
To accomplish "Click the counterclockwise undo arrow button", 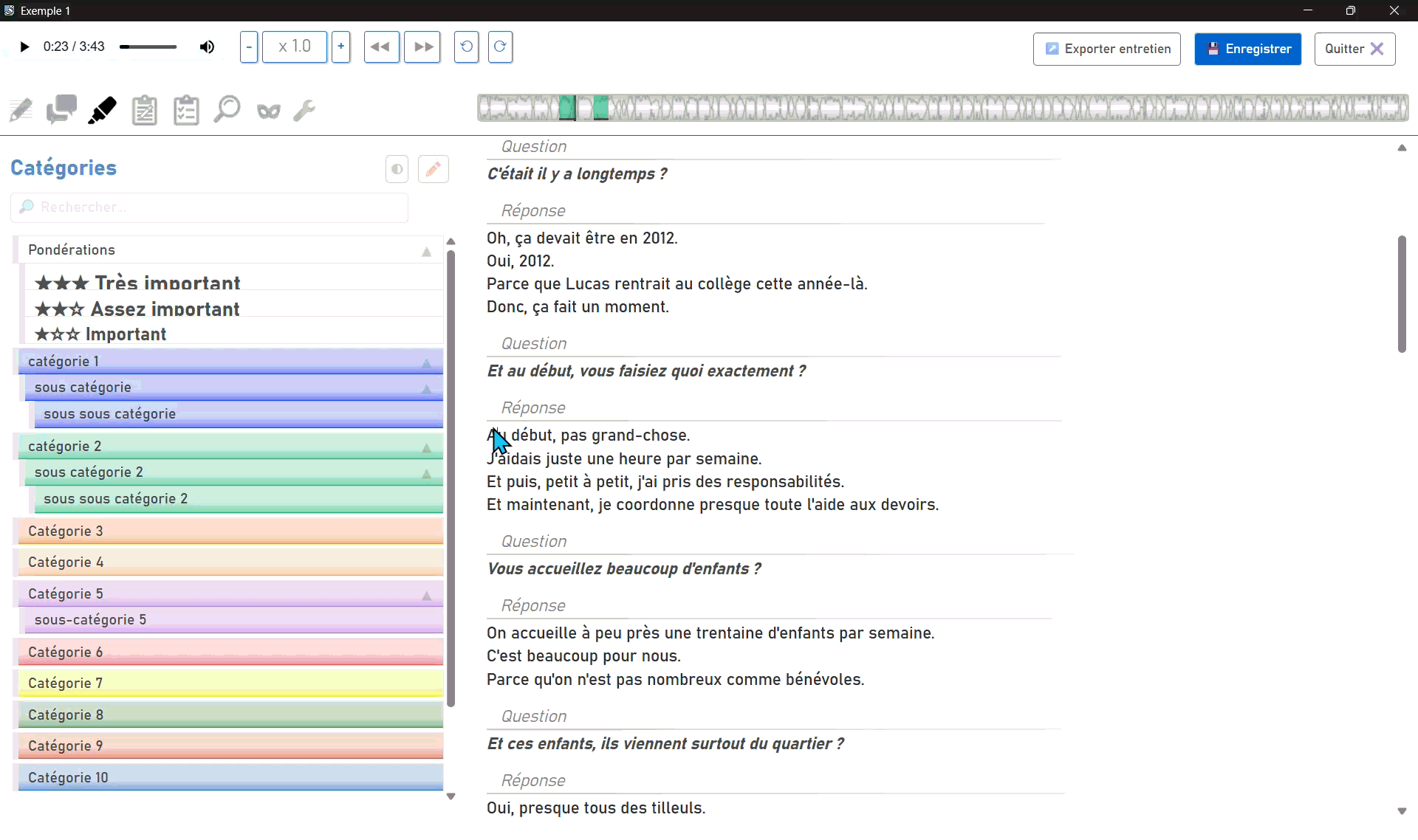I will click(466, 47).
